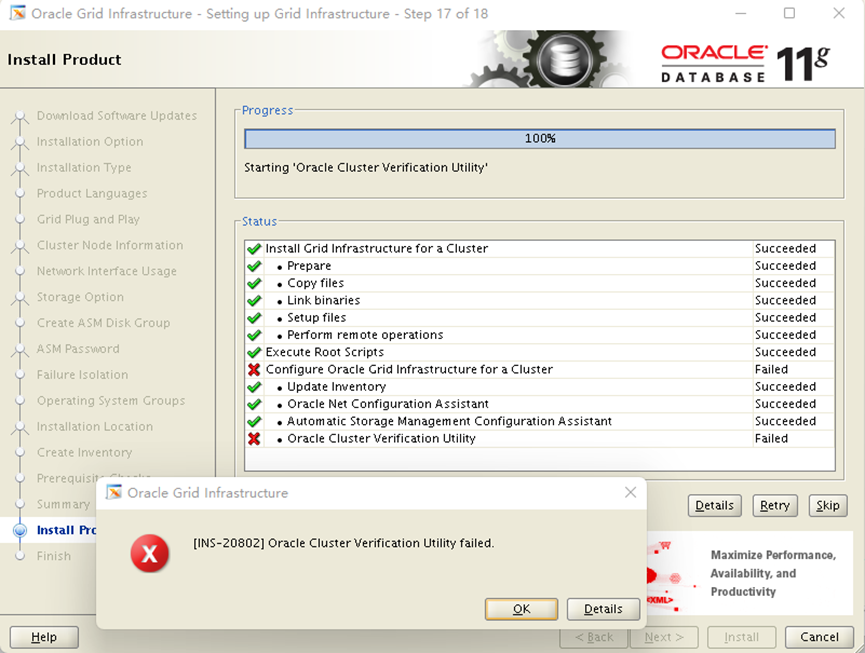
Task: Select 'Configure Oracle Grid Infrastructure for a Cluster' text
Action: [409, 370]
